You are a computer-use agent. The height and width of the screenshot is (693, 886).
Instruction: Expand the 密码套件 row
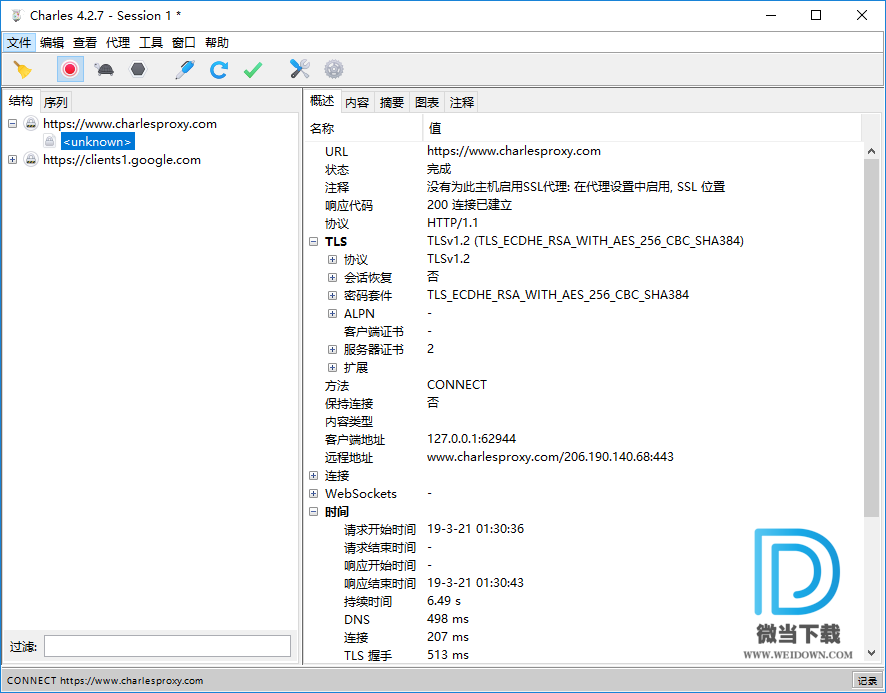pos(332,296)
